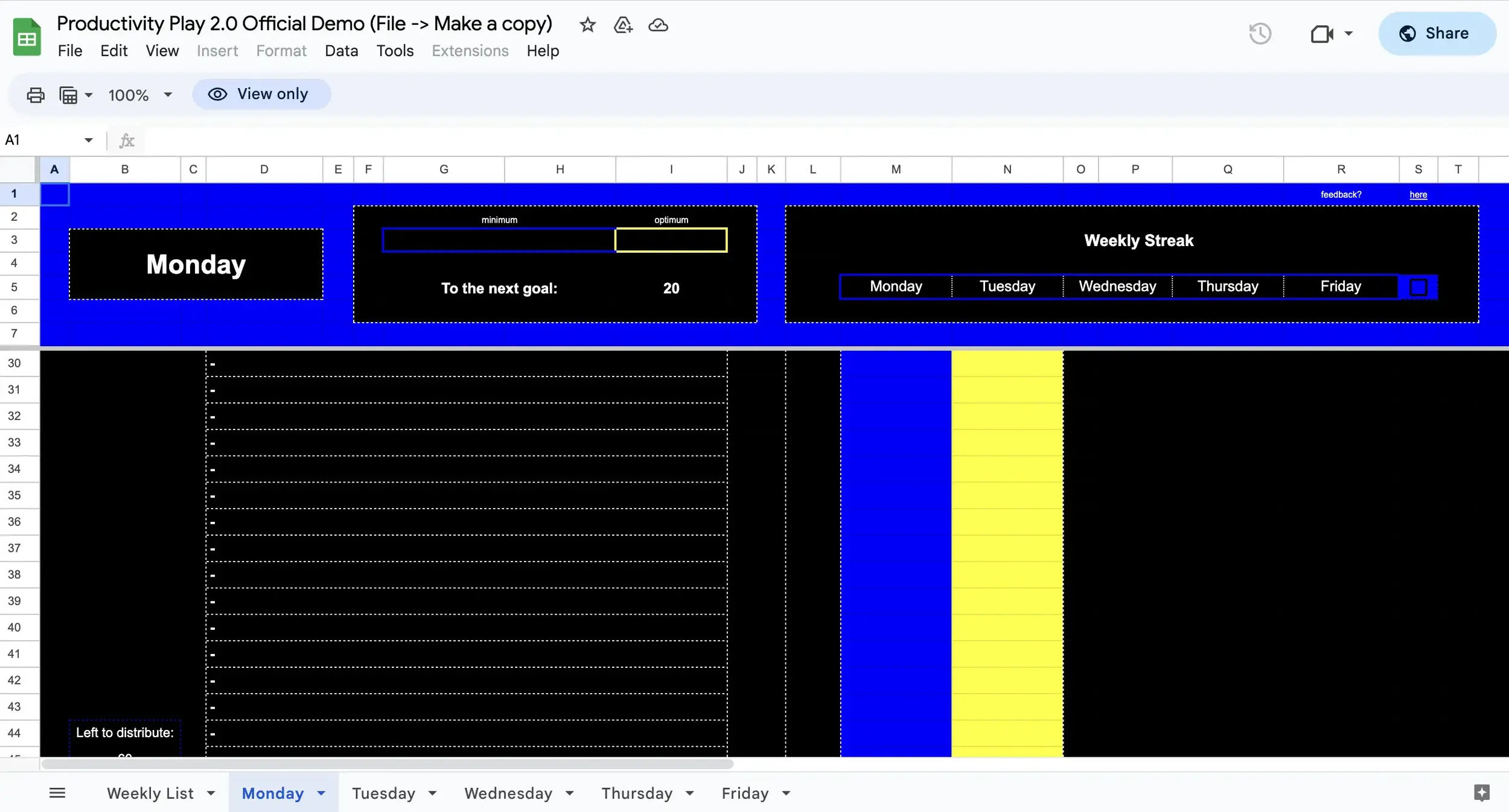The height and width of the screenshot is (812, 1509).
Task: Open version history clock icon
Action: pyautogui.click(x=1260, y=33)
